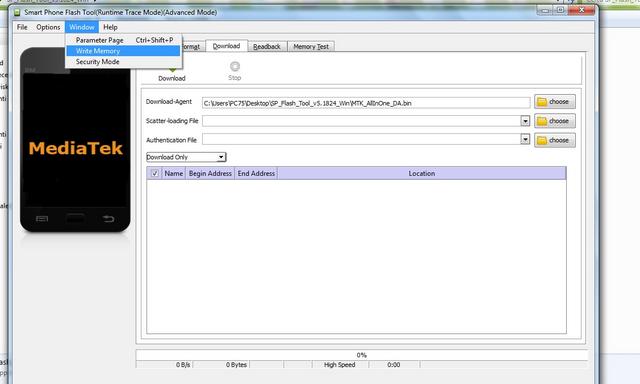Image resolution: width=640 pixels, height=384 pixels.
Task: Click the 0:00 elapsed time status
Action: point(394,365)
